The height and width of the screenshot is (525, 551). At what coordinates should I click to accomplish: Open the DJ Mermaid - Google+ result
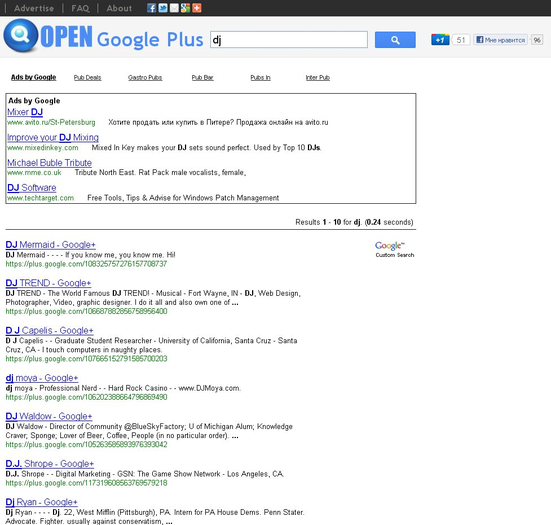click(x=51, y=245)
